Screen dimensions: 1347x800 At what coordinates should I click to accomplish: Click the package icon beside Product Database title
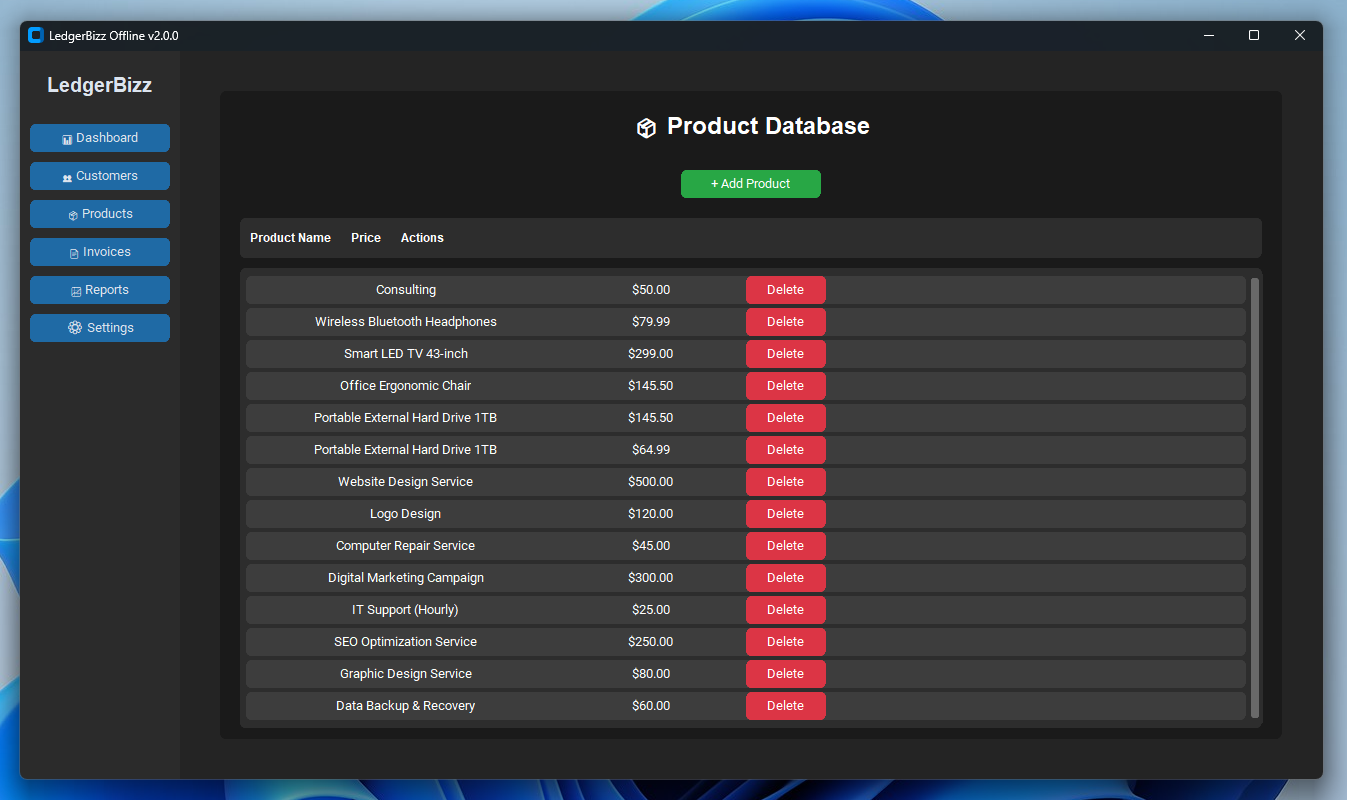[x=646, y=127]
